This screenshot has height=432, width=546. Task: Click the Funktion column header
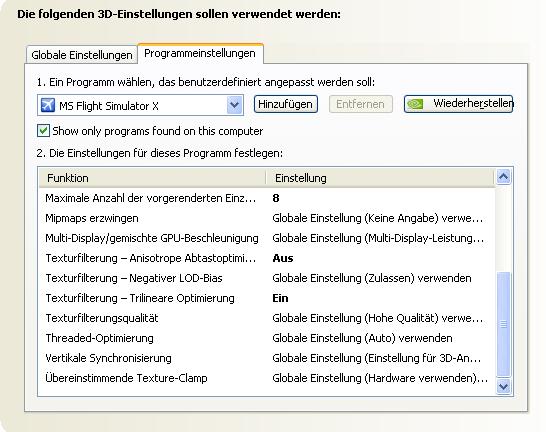coord(153,178)
